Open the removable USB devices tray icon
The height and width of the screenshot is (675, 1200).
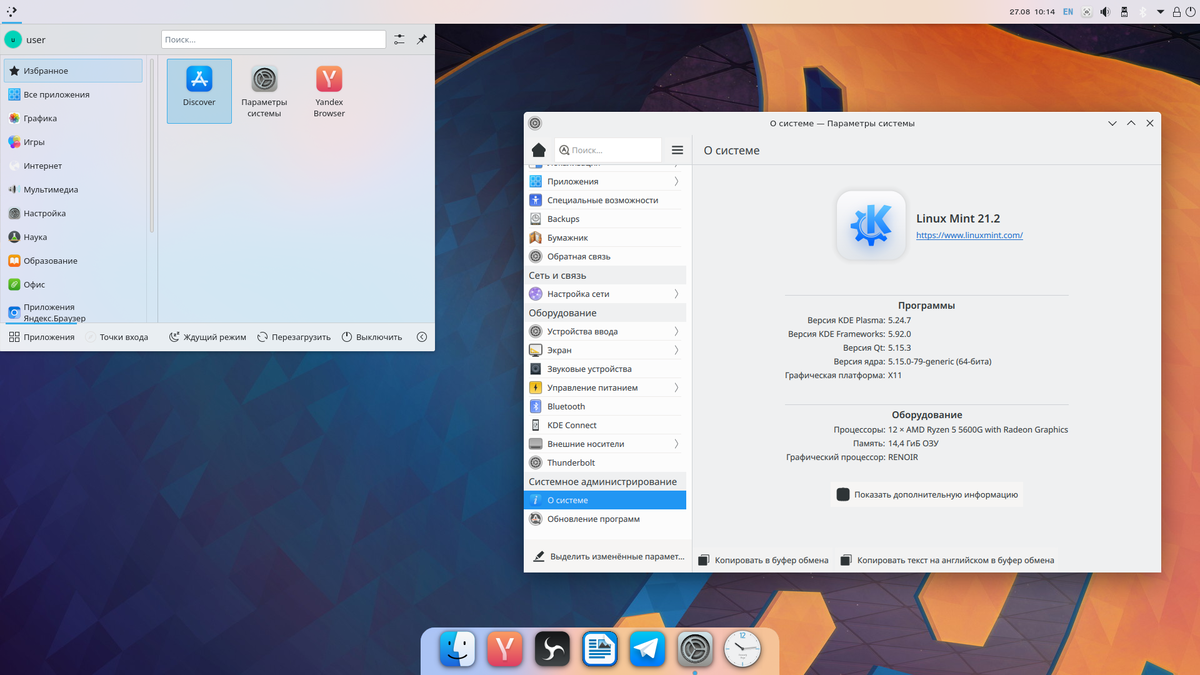1124,12
